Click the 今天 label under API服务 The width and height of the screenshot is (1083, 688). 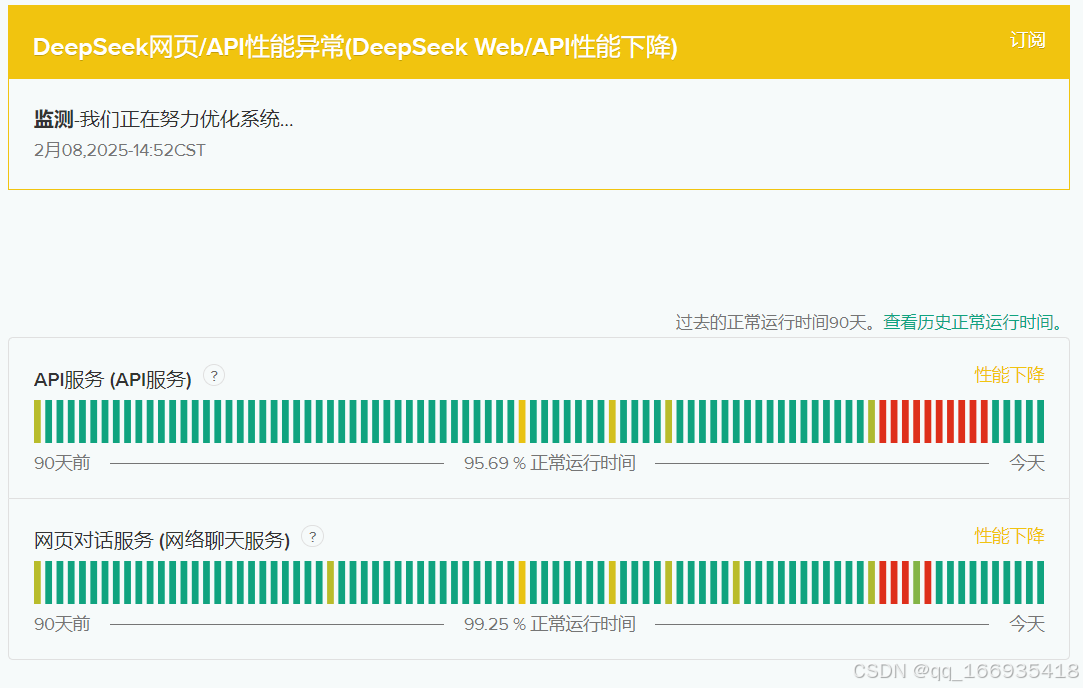1027,463
